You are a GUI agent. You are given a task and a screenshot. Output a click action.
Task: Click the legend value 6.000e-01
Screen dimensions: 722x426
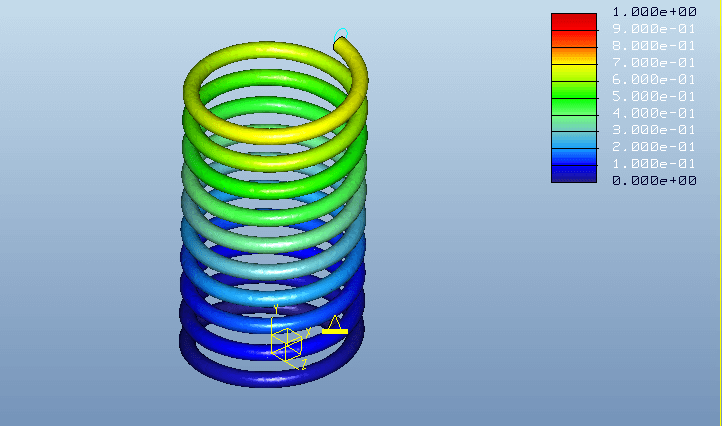(654, 79)
